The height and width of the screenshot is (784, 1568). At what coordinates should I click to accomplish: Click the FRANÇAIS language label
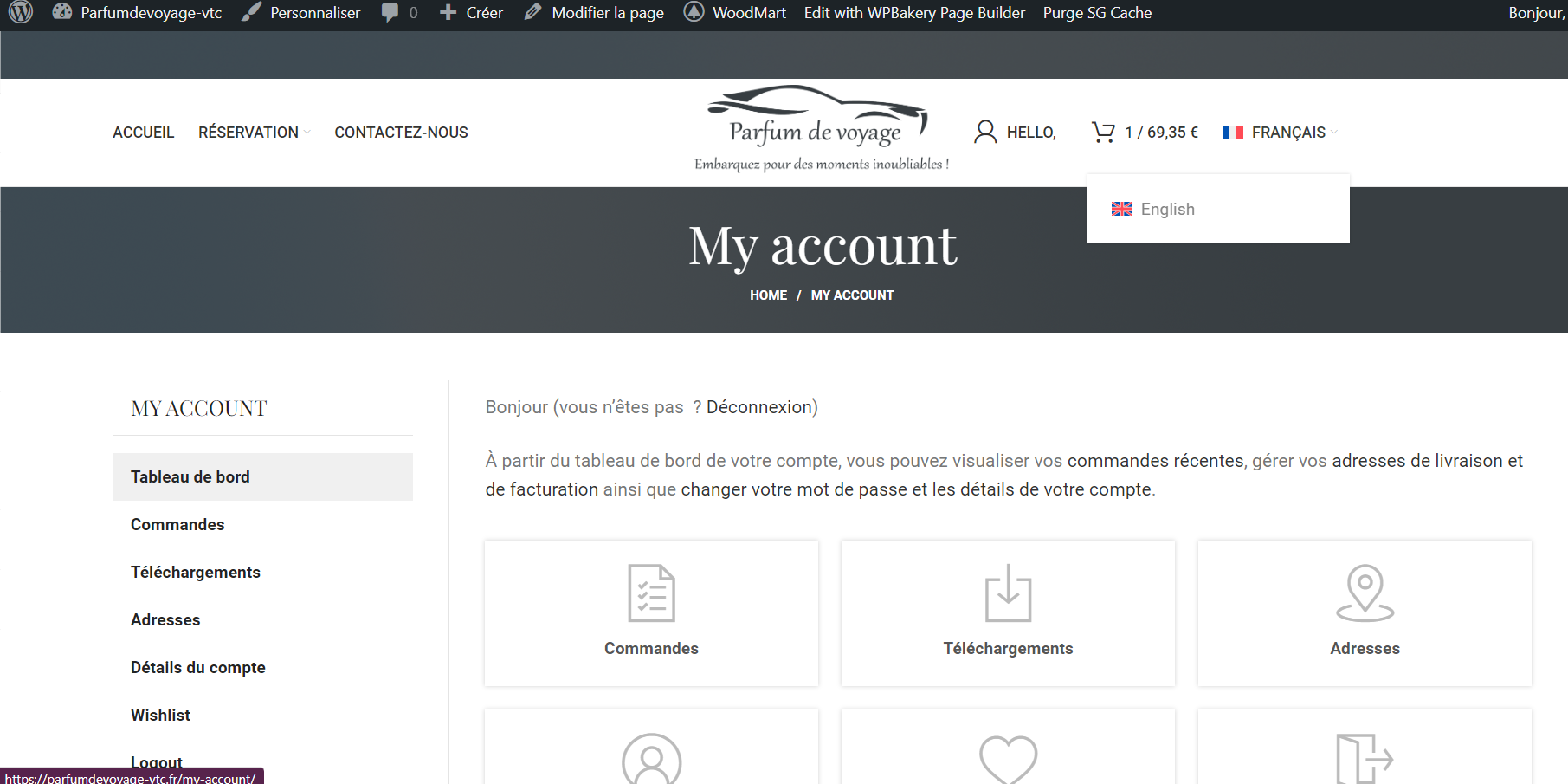[x=1288, y=133]
